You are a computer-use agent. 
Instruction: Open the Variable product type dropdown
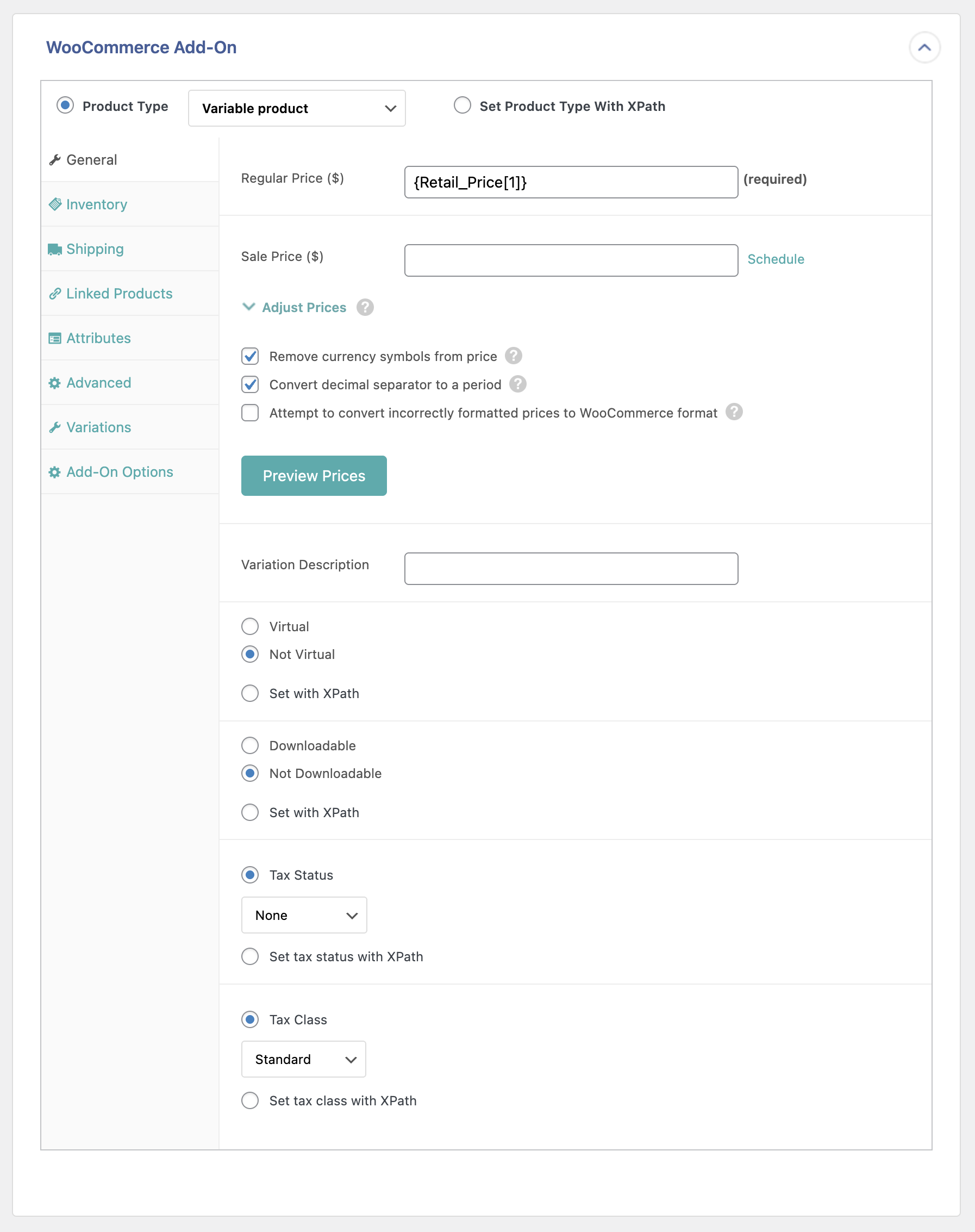point(297,109)
